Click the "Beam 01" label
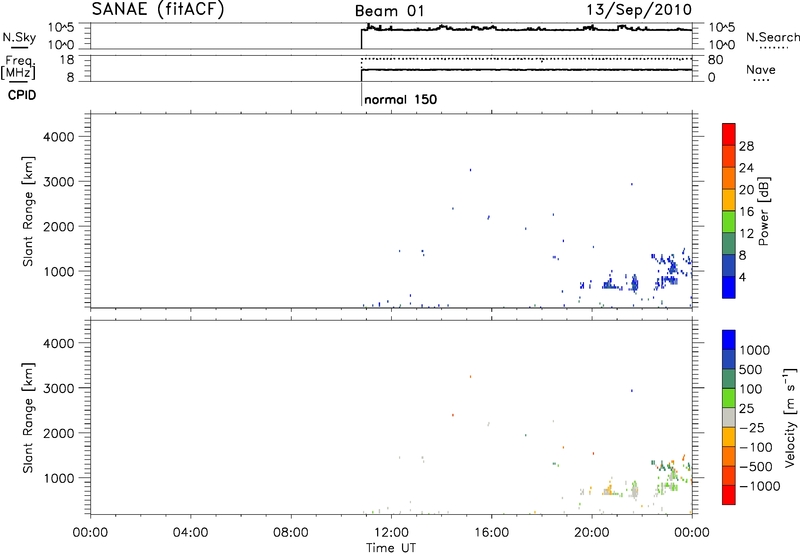This screenshot has width=800, height=554. pos(389,11)
